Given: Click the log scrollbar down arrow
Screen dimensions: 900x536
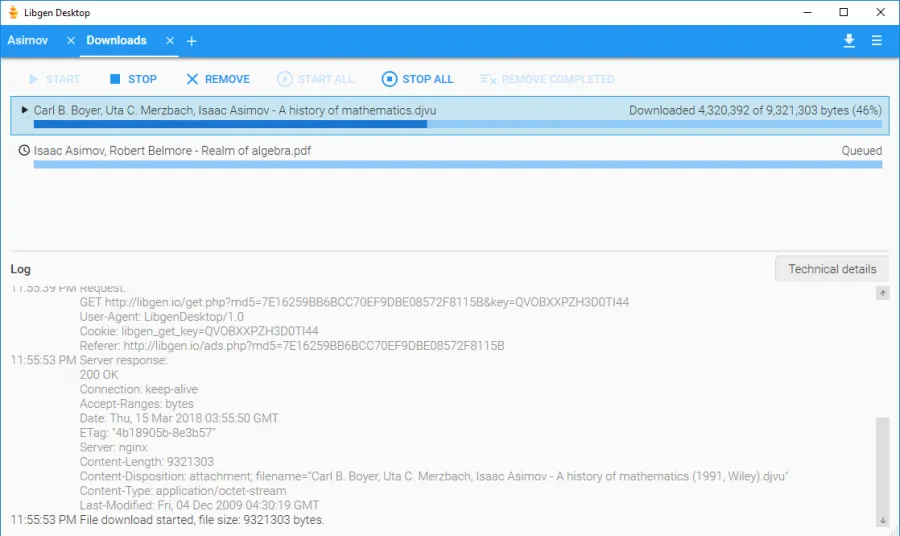Looking at the screenshot, I should 883,521.
